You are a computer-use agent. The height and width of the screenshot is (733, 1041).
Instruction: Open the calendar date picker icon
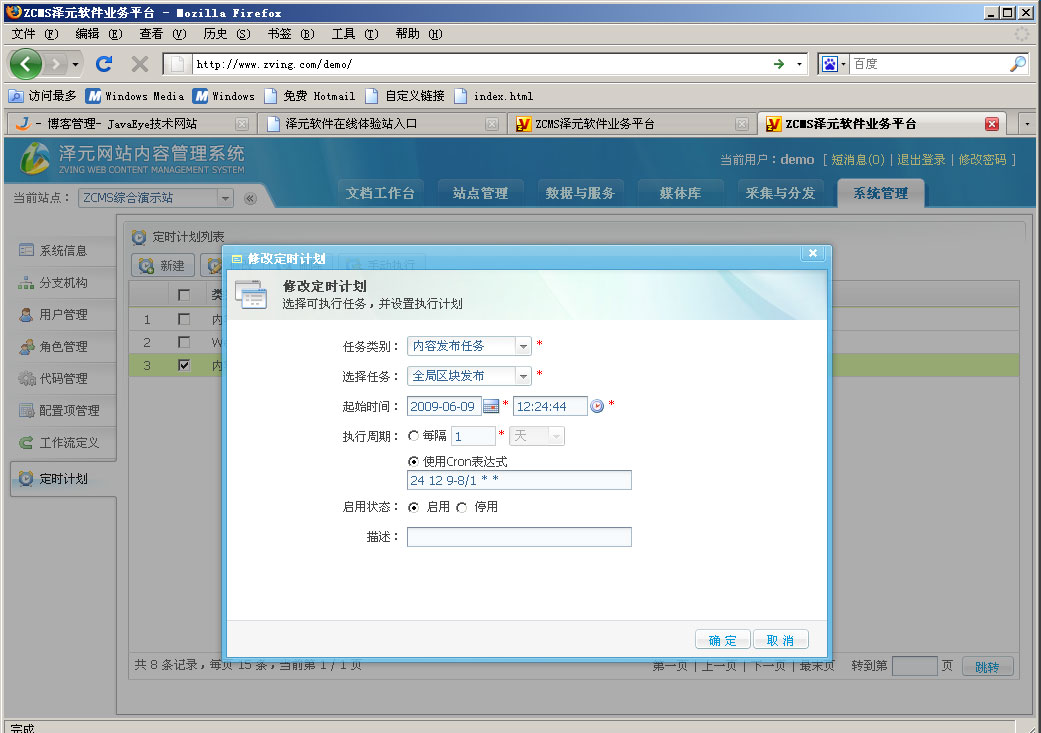[x=491, y=406]
